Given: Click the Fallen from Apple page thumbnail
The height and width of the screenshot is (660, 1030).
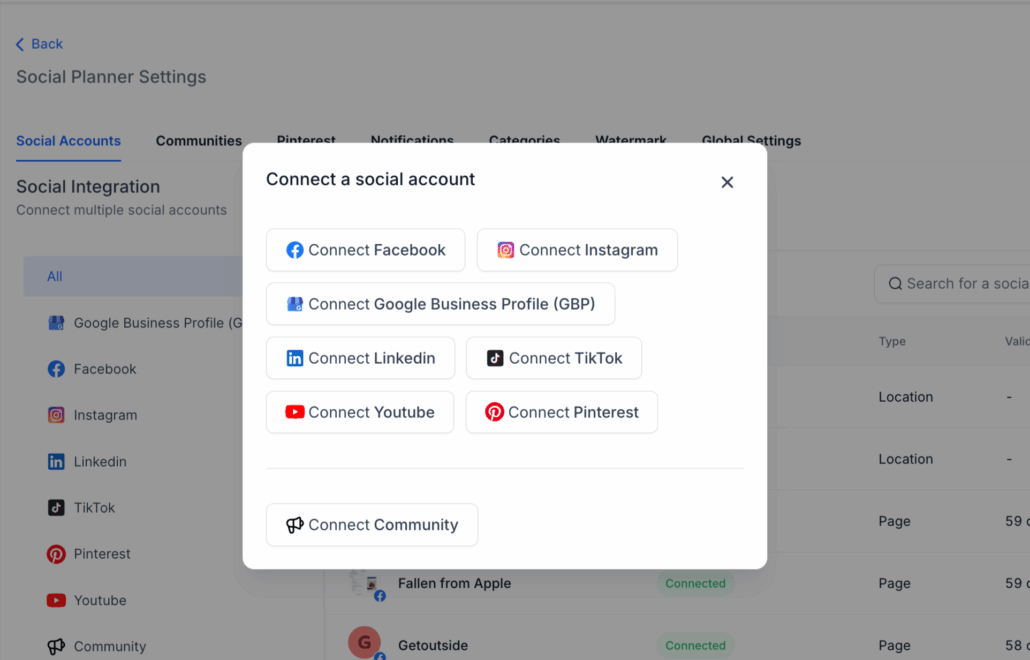Looking at the screenshot, I should click(365, 583).
